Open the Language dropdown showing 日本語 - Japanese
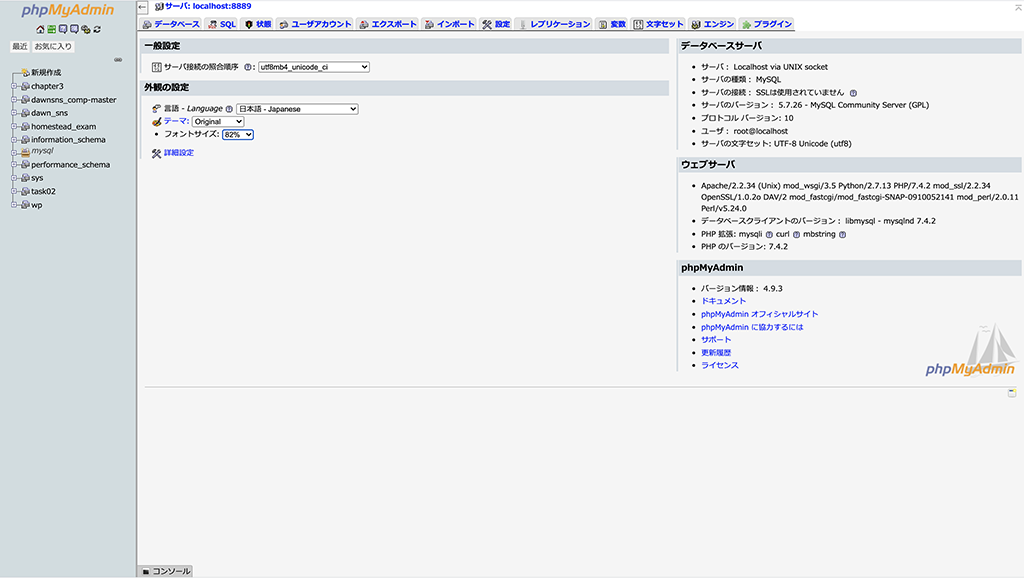Screen dimensions: 1024x578 (297, 109)
